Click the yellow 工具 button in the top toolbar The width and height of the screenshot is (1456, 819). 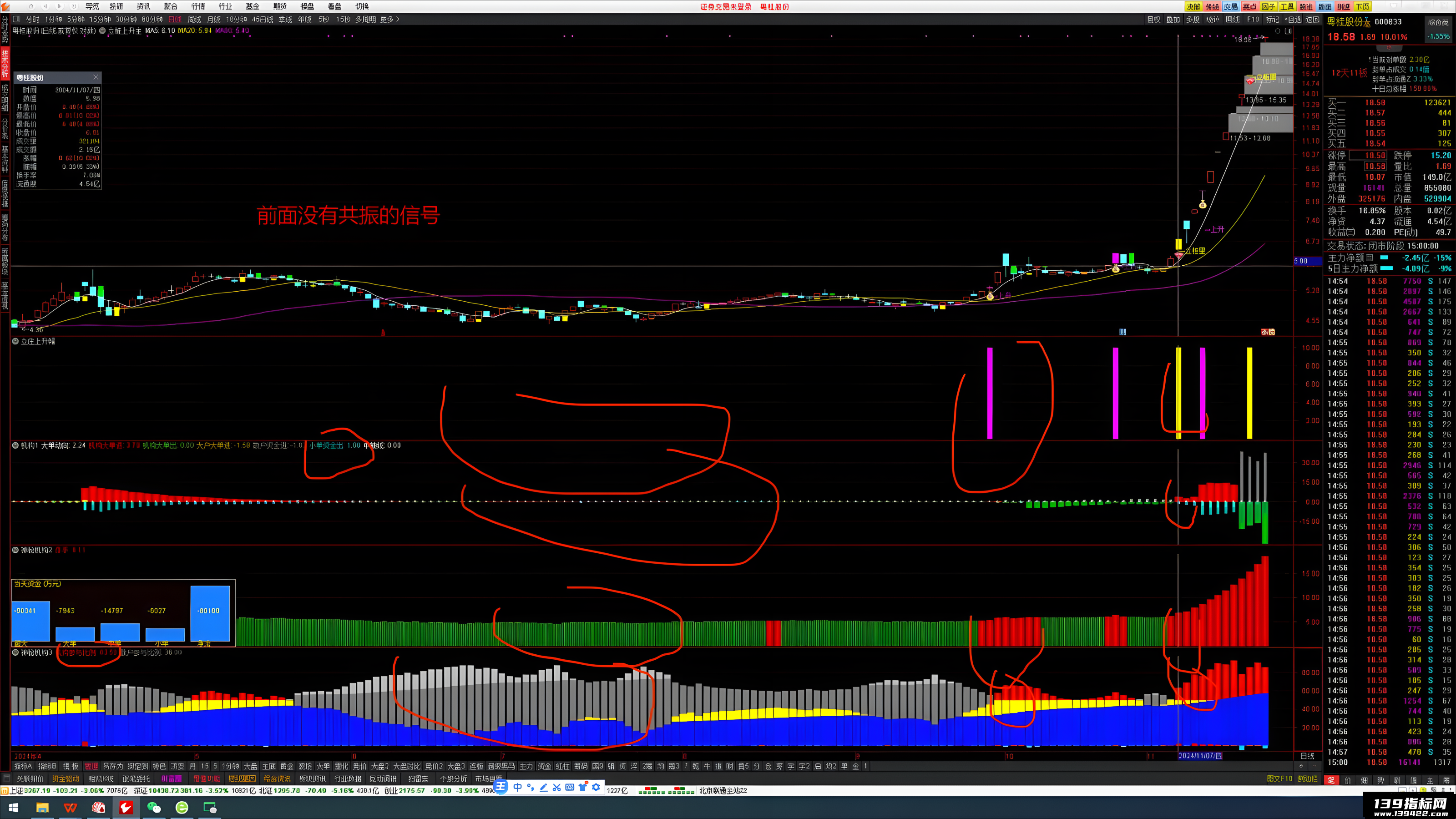pos(1287,7)
